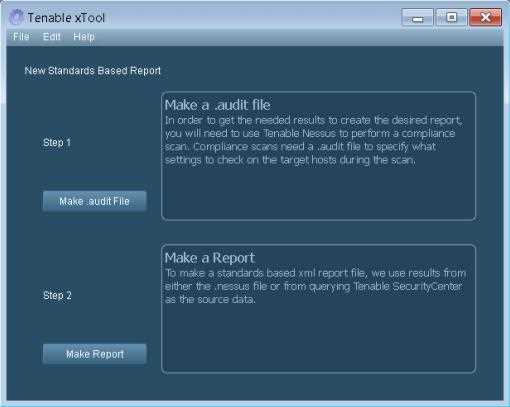
Task: Open the File menu
Action: click(x=21, y=36)
